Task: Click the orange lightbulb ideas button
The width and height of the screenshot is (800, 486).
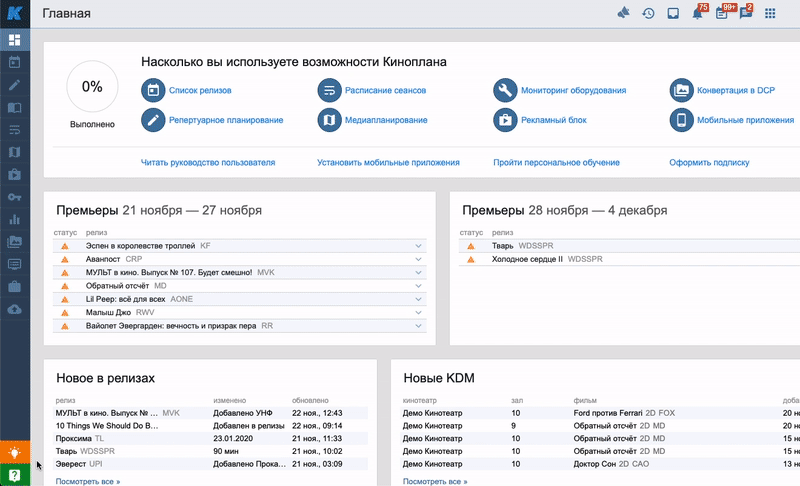Action: coord(15,452)
